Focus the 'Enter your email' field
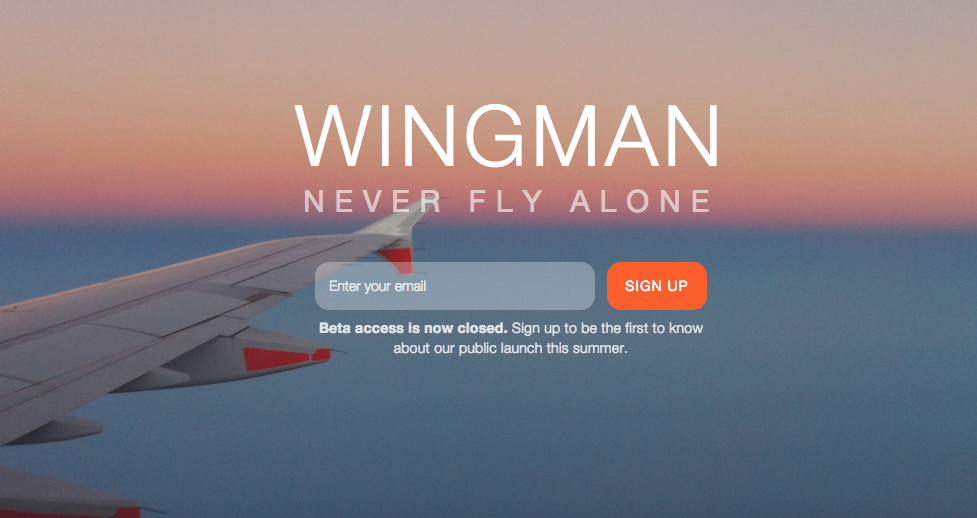 coord(455,286)
